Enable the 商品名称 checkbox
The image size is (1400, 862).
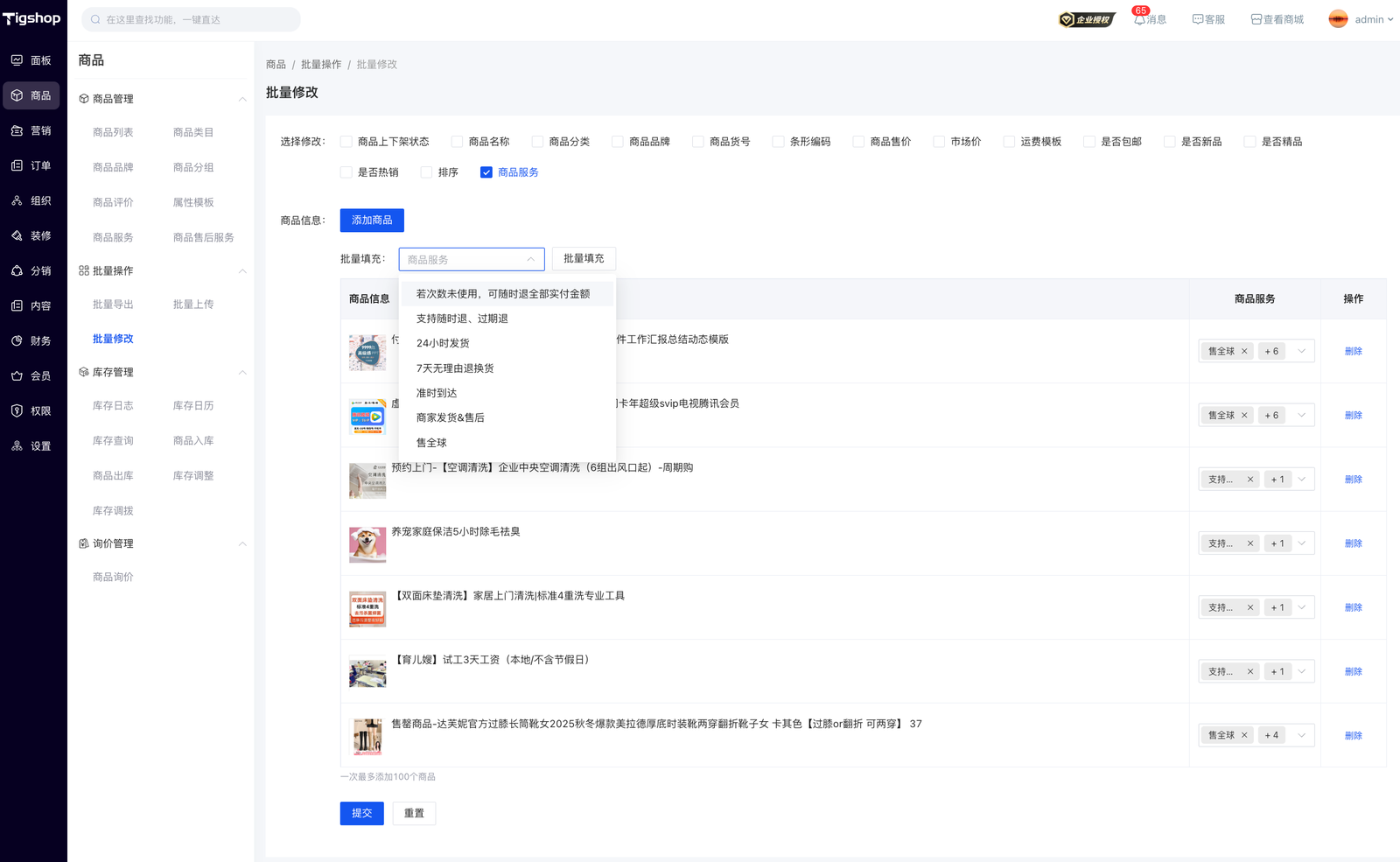click(x=457, y=142)
